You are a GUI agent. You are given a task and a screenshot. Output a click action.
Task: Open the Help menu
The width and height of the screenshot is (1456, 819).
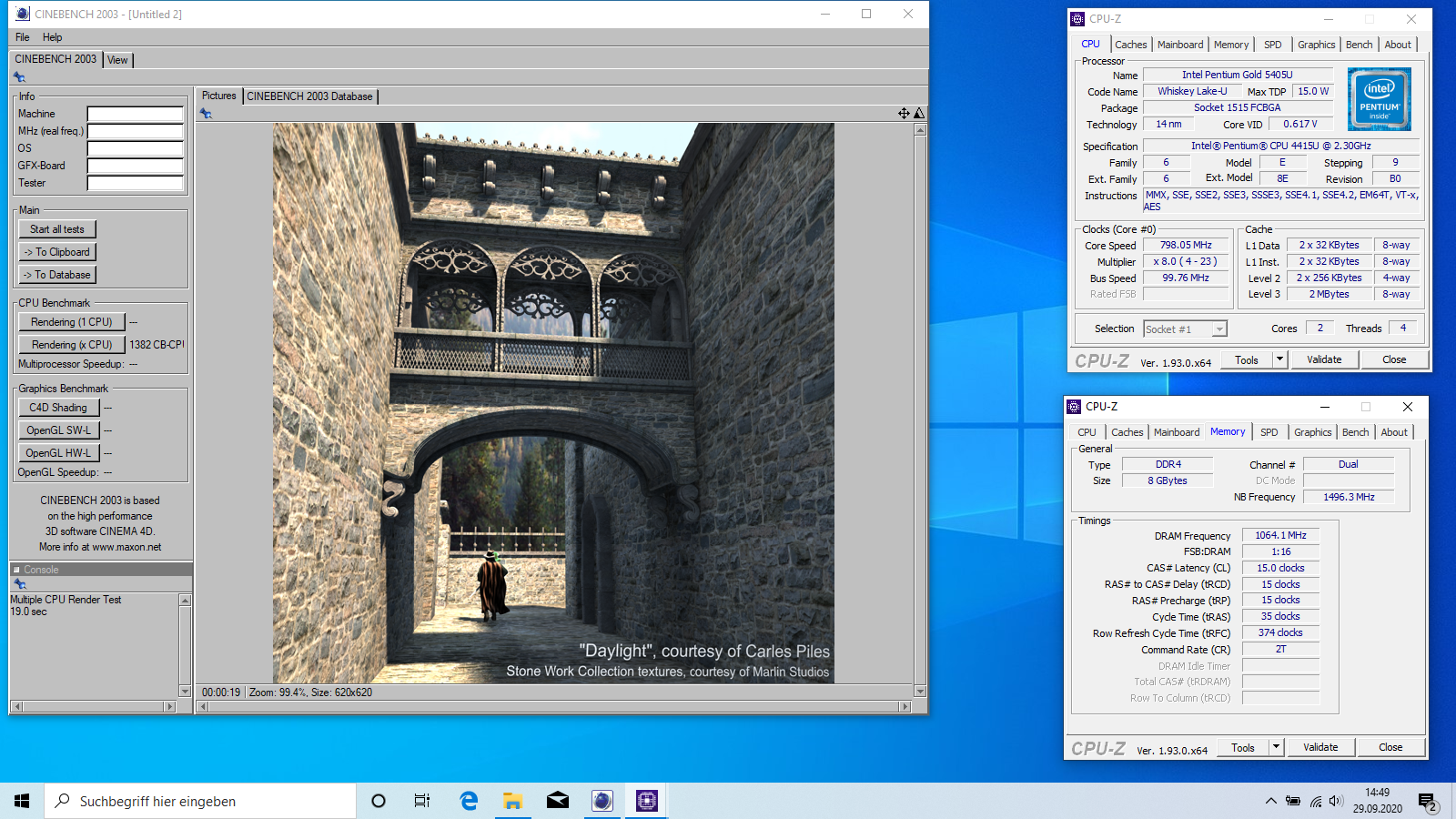pyautogui.click(x=52, y=37)
